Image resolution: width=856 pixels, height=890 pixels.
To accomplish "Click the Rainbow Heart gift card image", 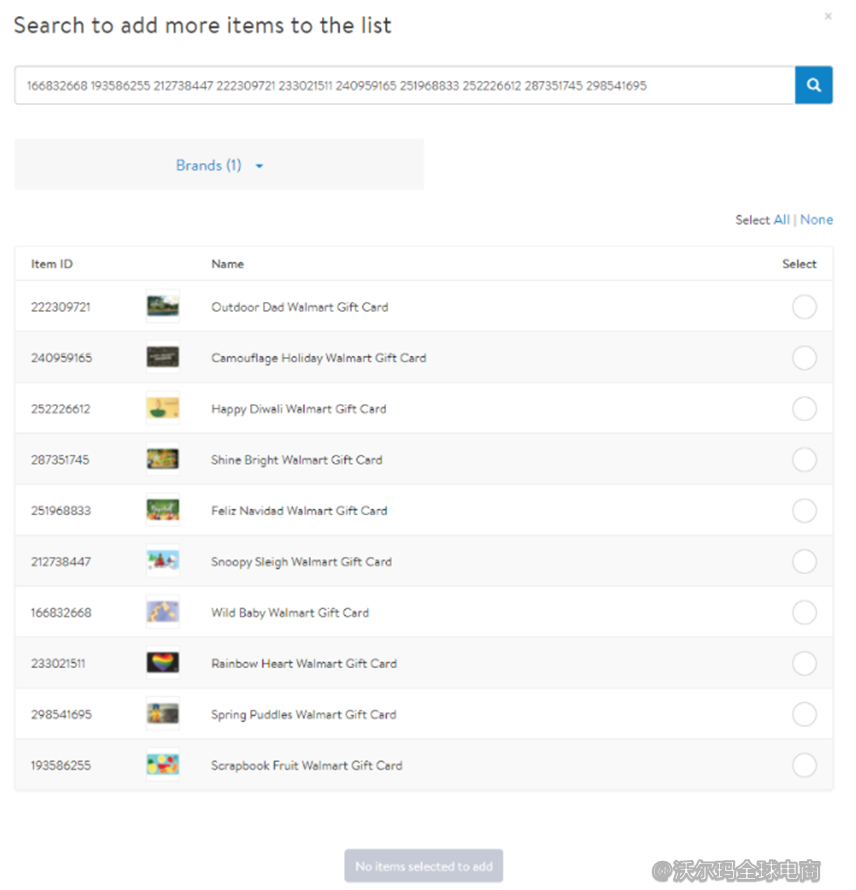I will [163, 663].
